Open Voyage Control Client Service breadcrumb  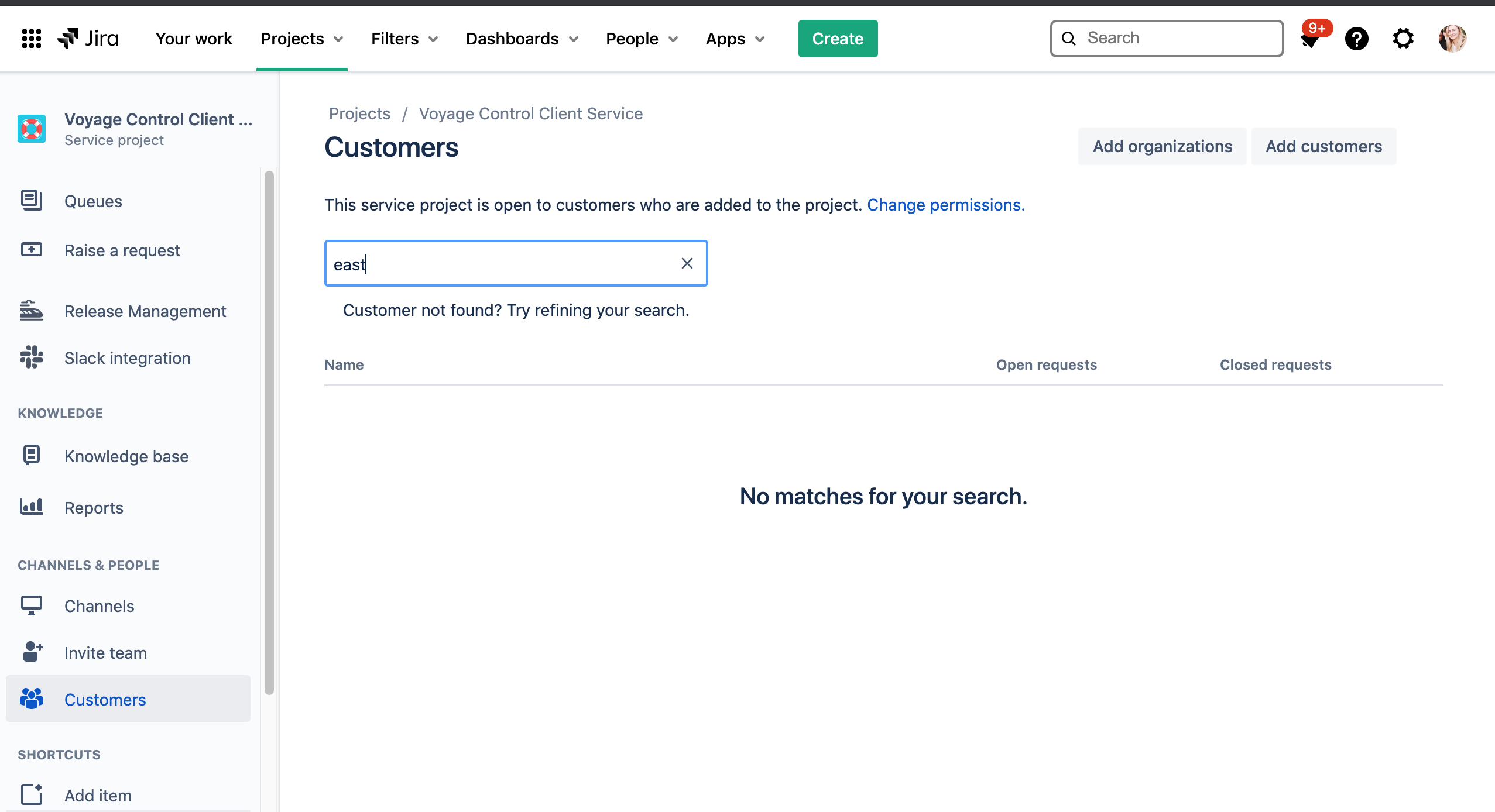point(530,113)
